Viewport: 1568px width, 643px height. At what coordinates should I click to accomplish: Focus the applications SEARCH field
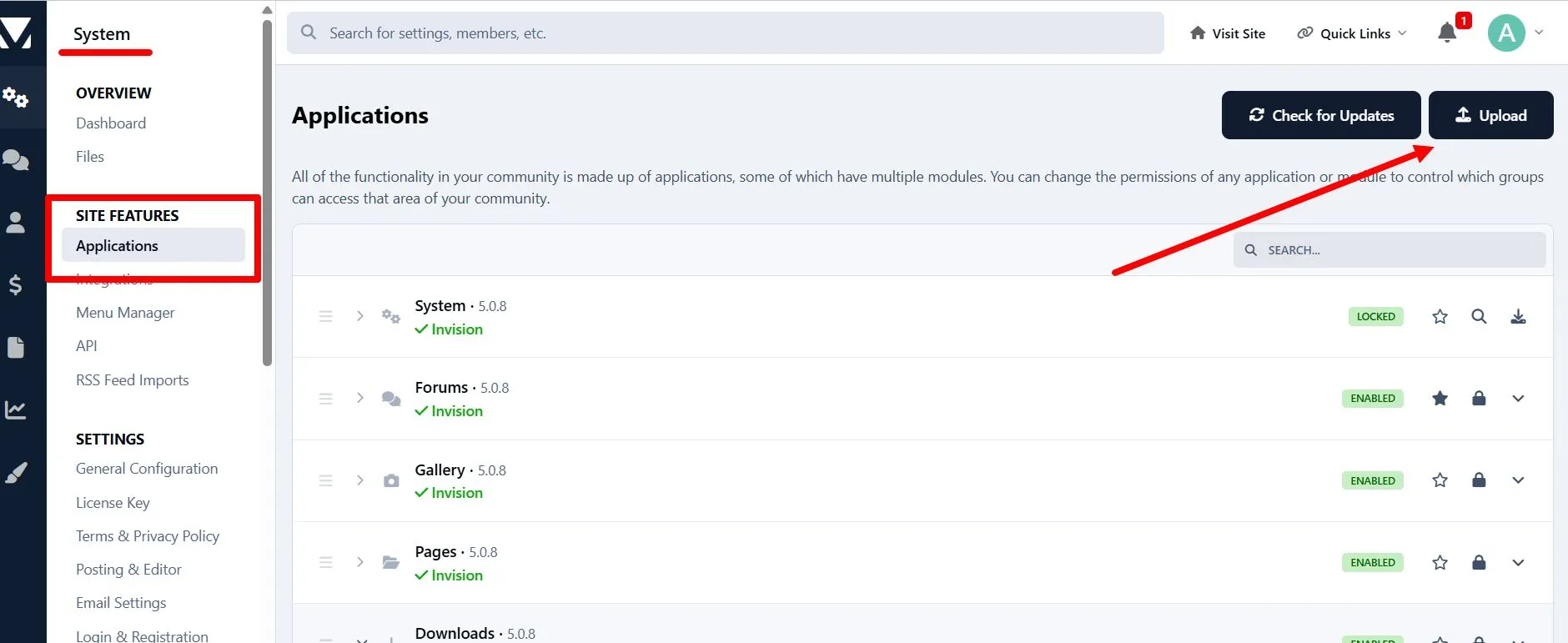1390,250
